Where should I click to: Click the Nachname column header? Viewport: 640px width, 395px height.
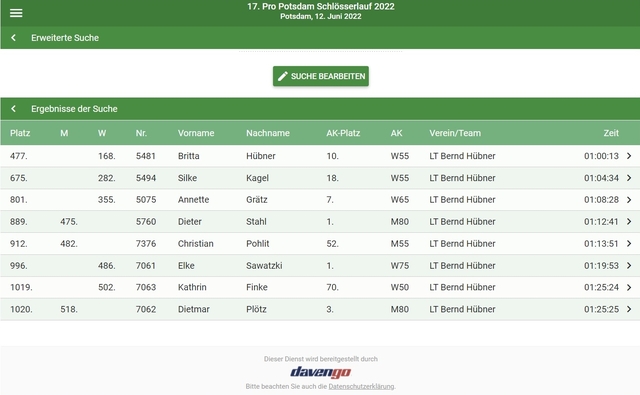coord(268,133)
